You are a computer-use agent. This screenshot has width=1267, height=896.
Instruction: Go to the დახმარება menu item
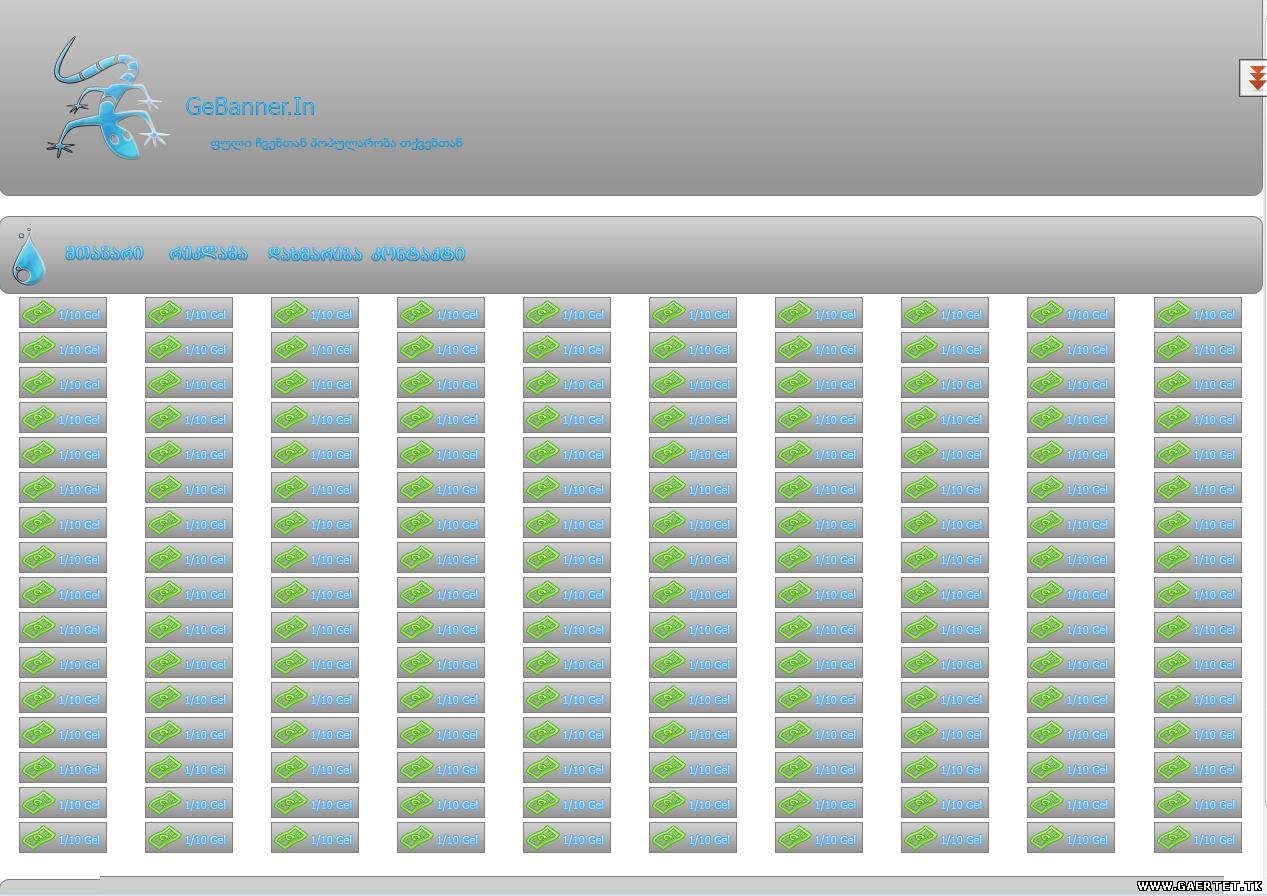tap(314, 254)
